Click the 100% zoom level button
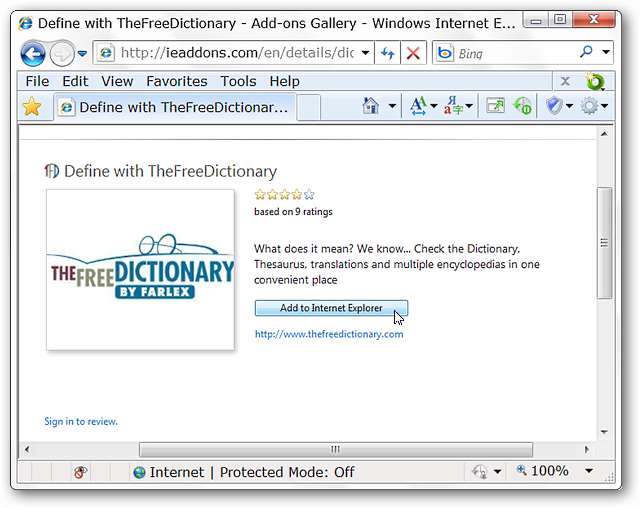 [x=542, y=471]
